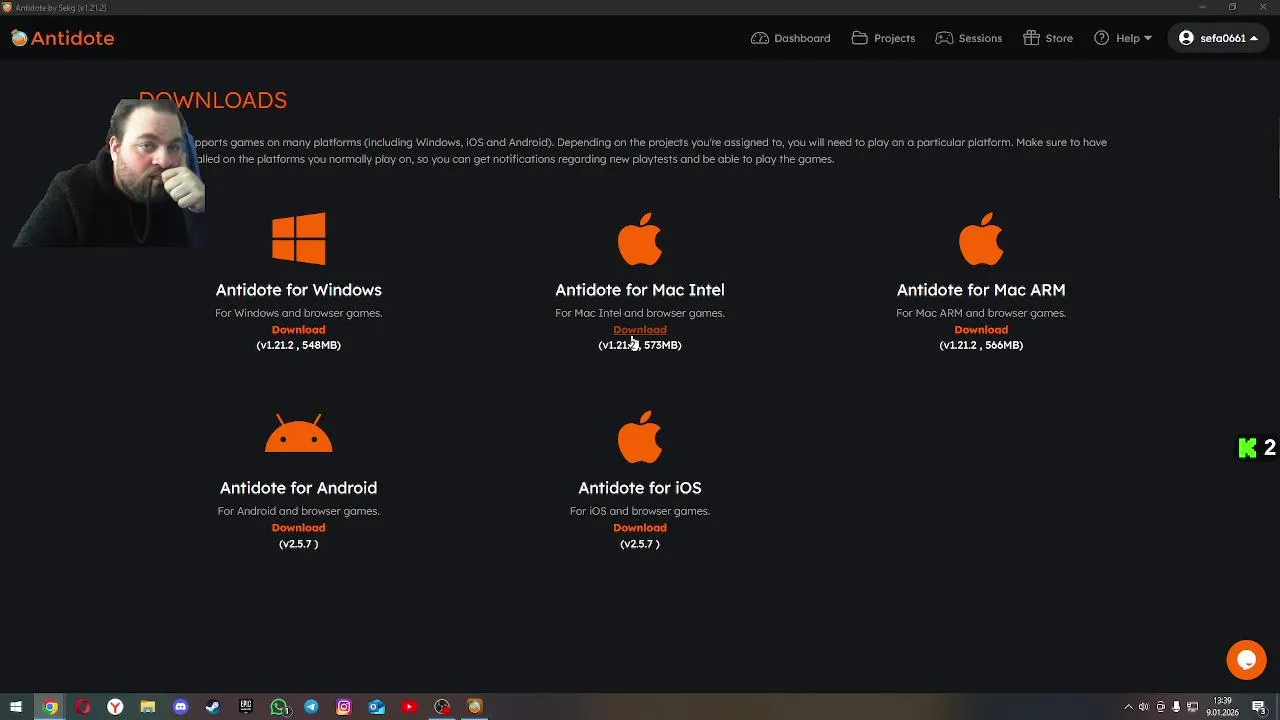Viewport: 1280px width, 720px height.
Task: Open WhatsApp from taskbar
Action: click(279, 707)
